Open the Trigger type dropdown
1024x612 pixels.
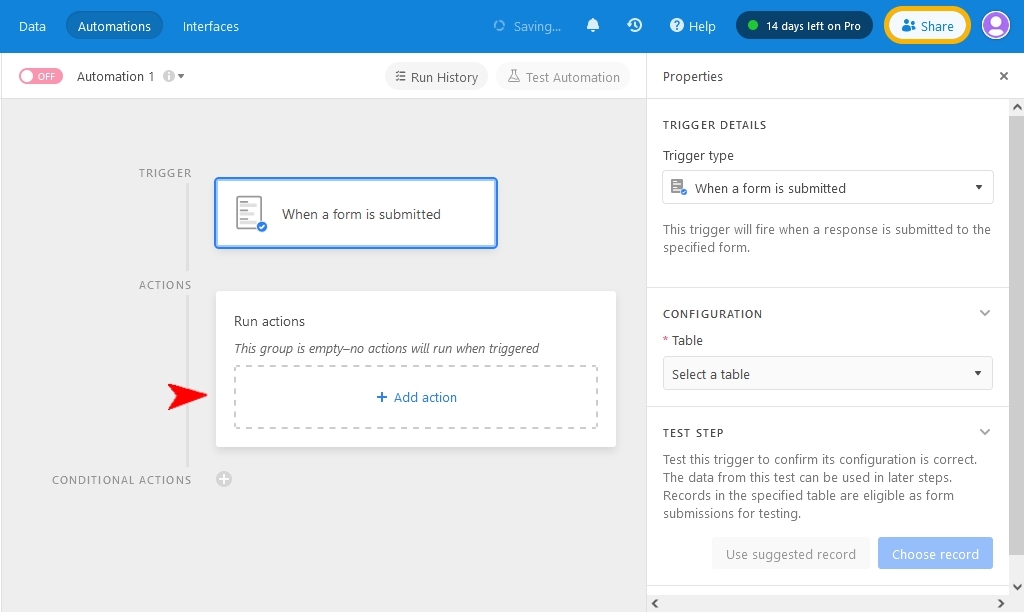point(827,187)
